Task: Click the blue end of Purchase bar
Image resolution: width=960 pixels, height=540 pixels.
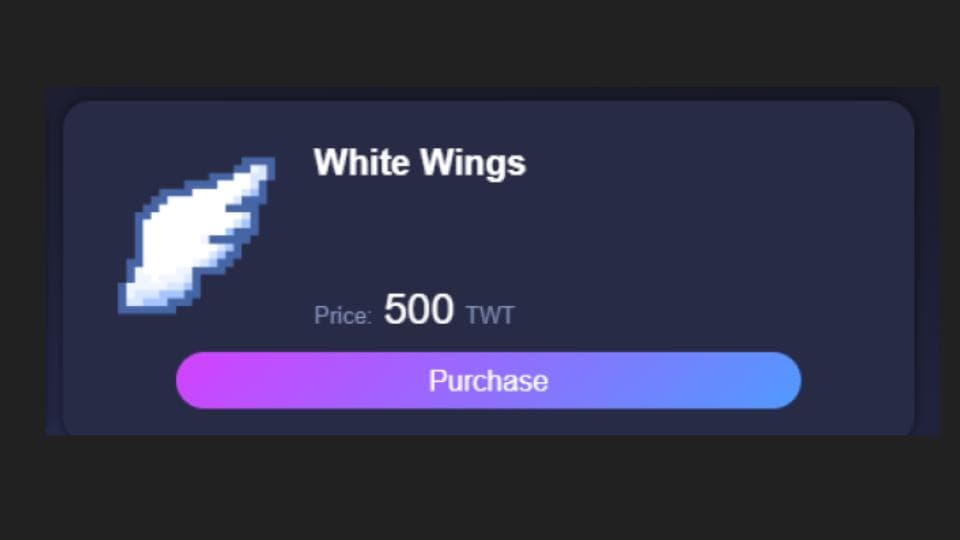Action: (x=774, y=380)
